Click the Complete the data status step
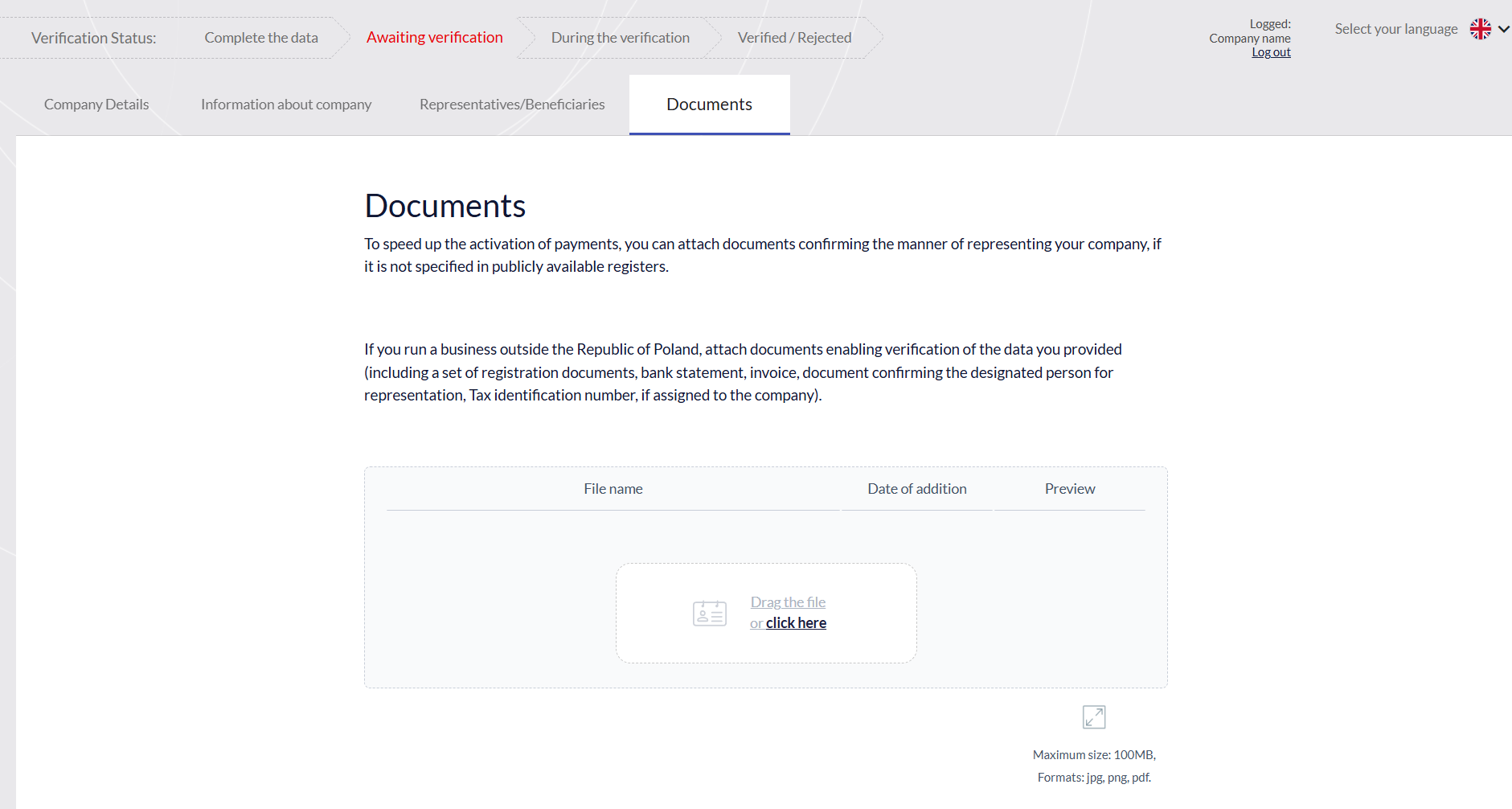This screenshot has width=1512, height=809. [x=261, y=38]
